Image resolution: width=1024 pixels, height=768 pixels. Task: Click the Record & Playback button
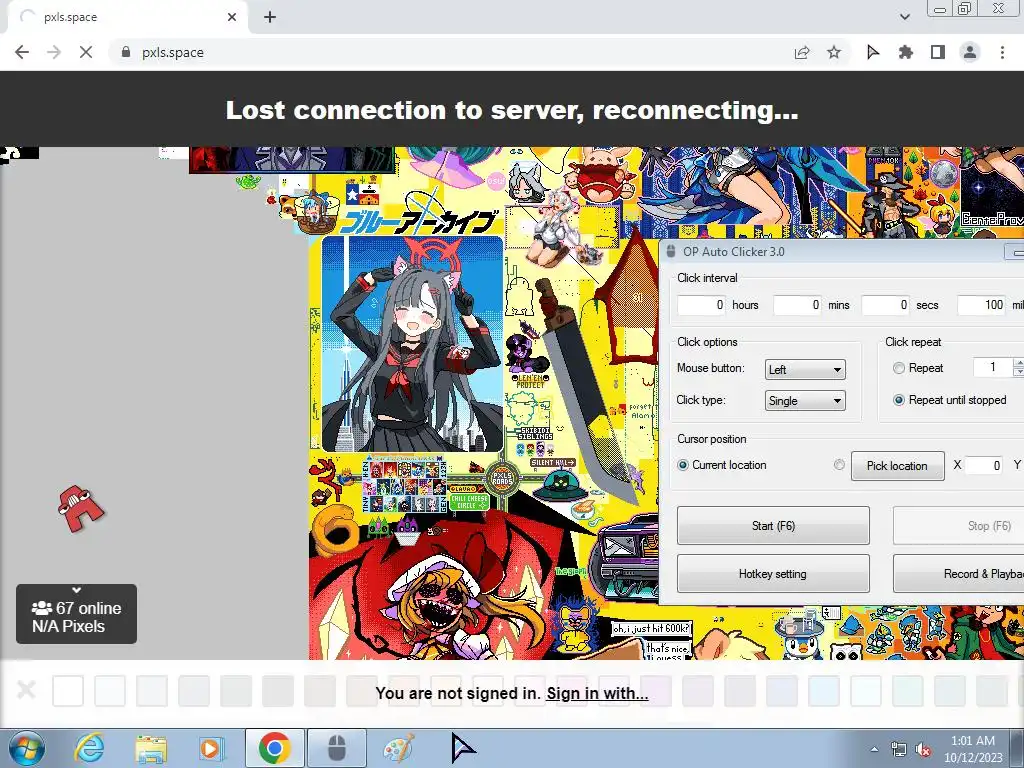point(958,574)
